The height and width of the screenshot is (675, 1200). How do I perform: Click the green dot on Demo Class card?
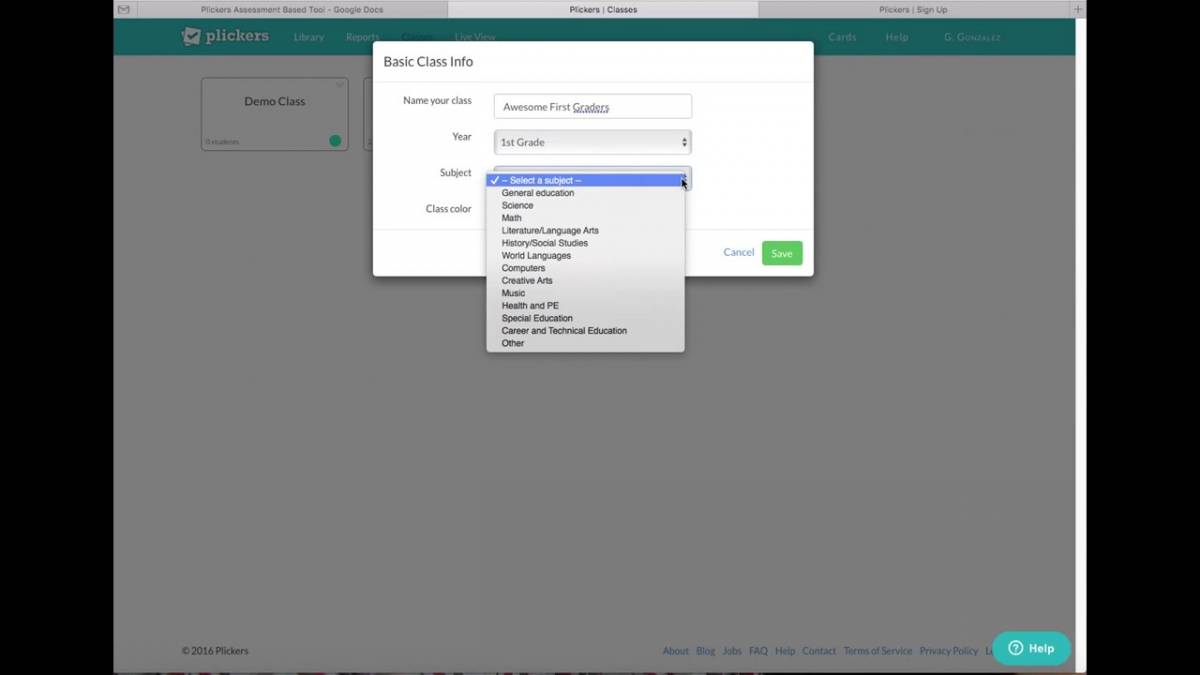point(335,141)
